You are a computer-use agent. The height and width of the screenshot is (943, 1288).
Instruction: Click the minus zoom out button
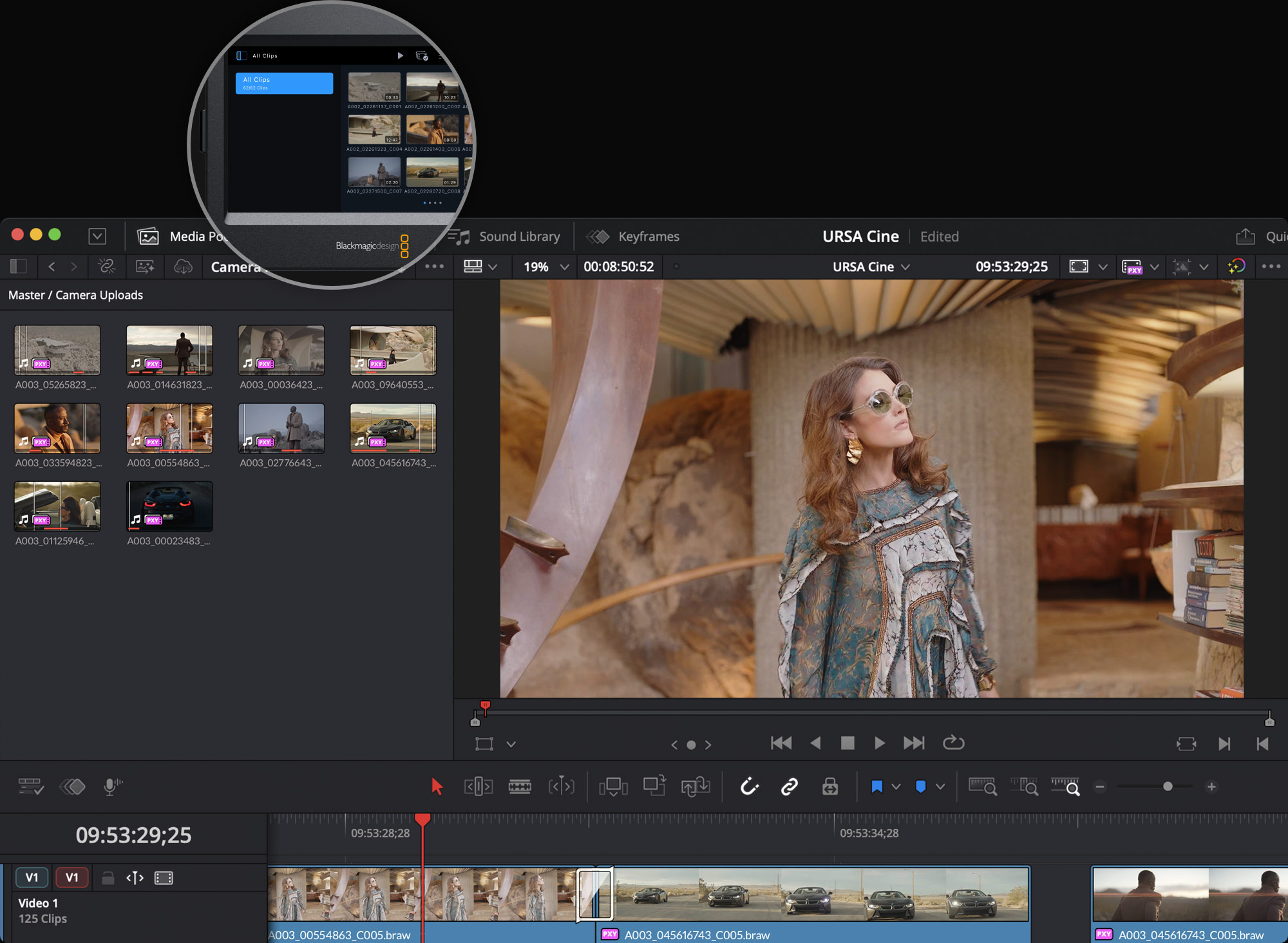click(1100, 786)
